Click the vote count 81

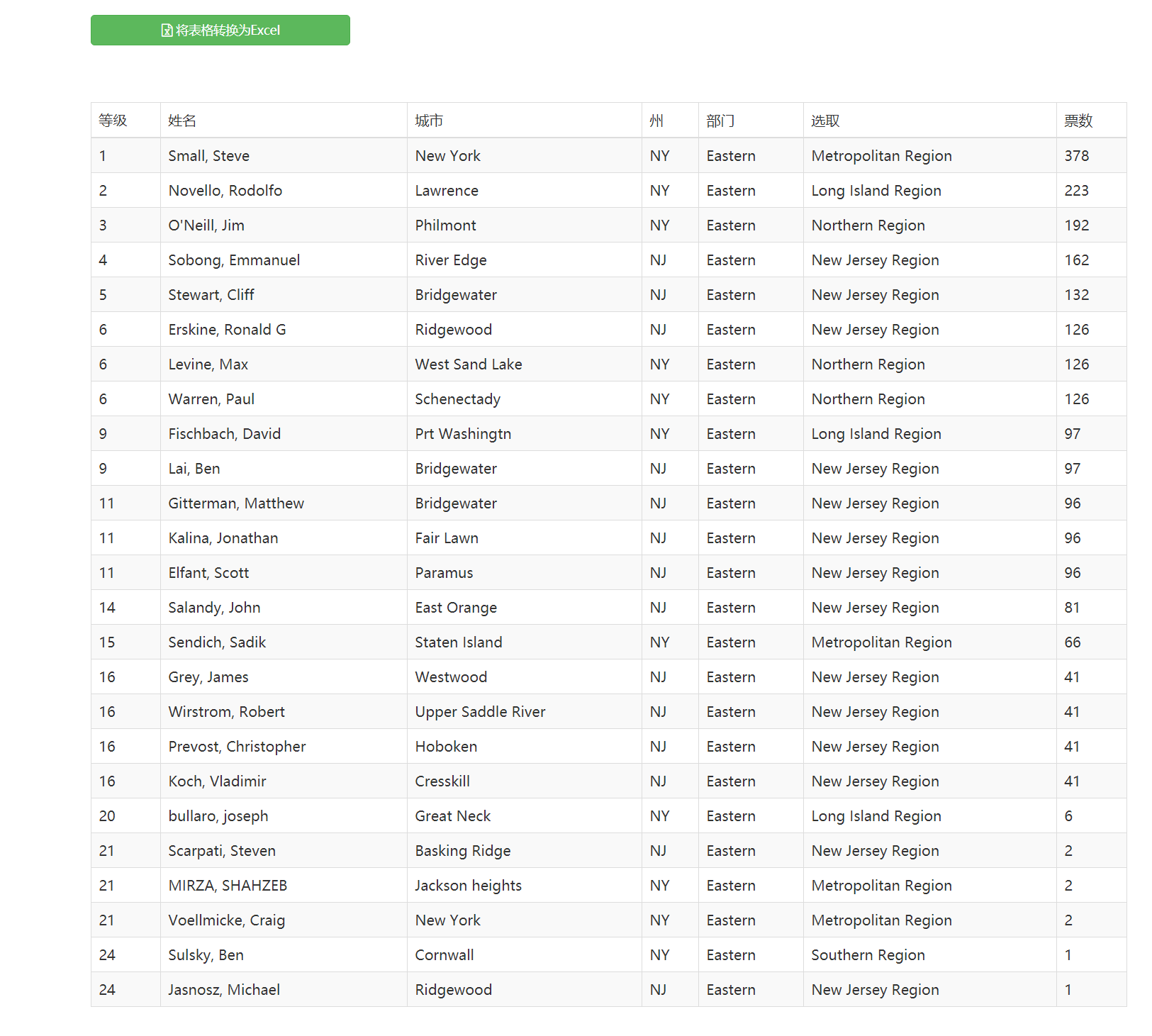(1072, 608)
